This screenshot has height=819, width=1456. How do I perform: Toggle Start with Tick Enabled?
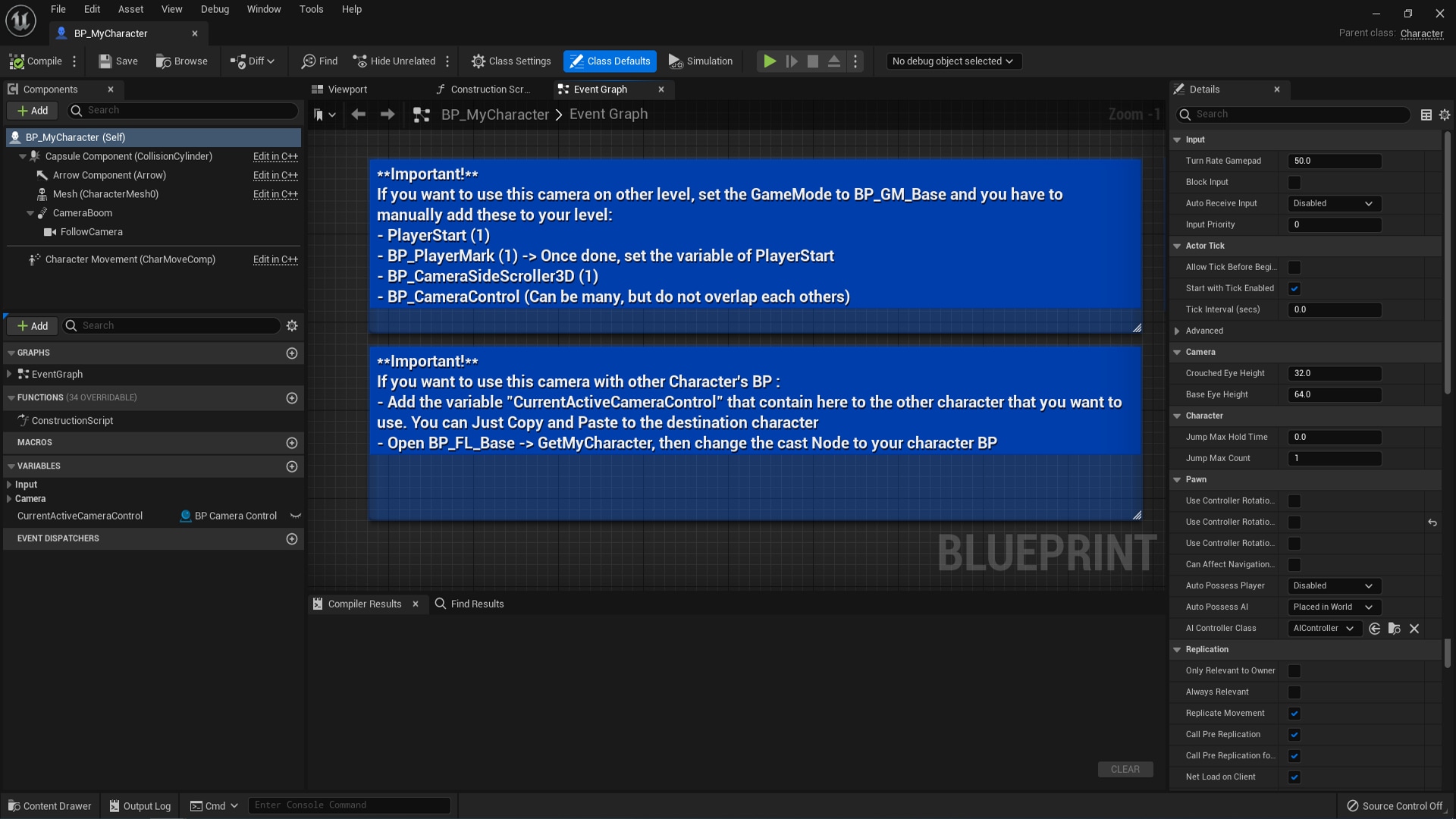pyautogui.click(x=1294, y=289)
